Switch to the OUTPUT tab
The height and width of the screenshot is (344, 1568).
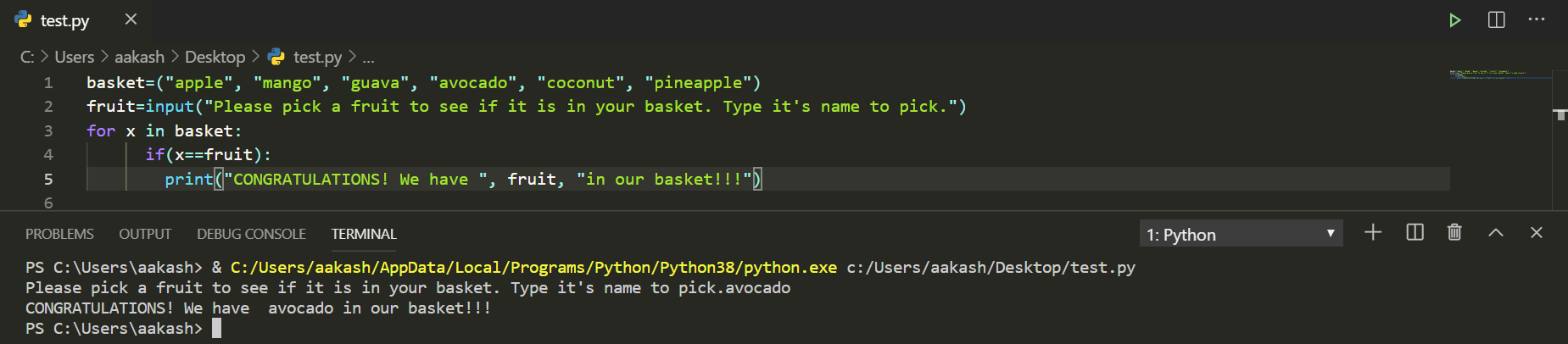click(145, 234)
